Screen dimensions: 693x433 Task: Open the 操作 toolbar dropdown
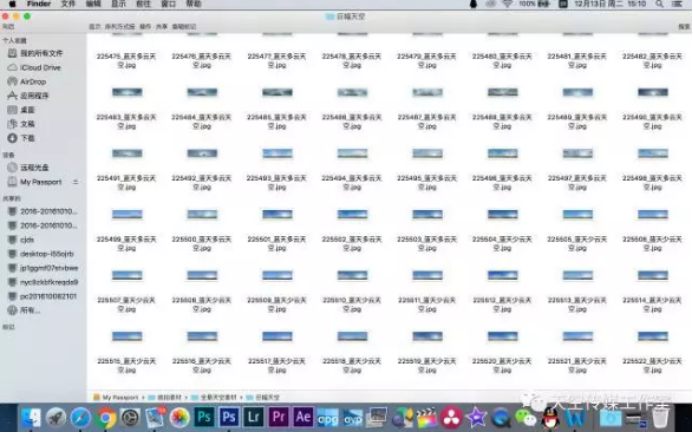(x=146, y=27)
